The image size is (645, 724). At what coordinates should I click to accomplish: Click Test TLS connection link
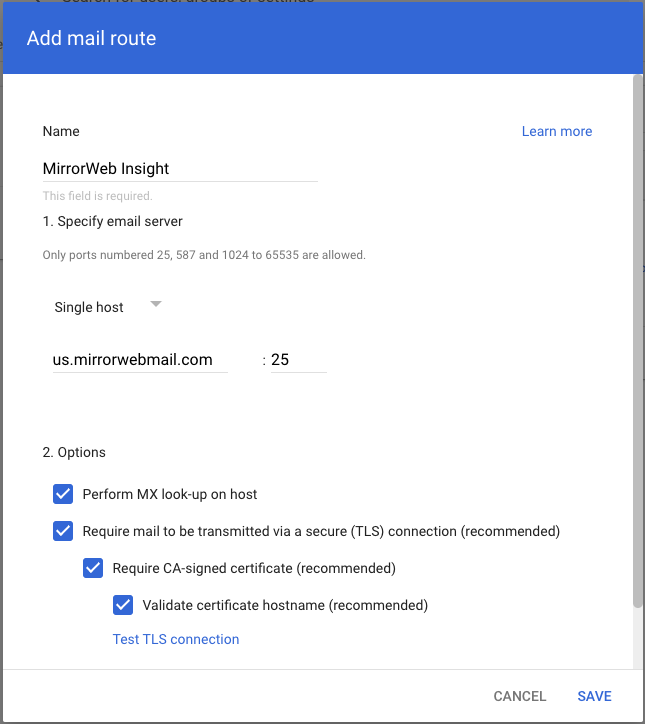176,639
